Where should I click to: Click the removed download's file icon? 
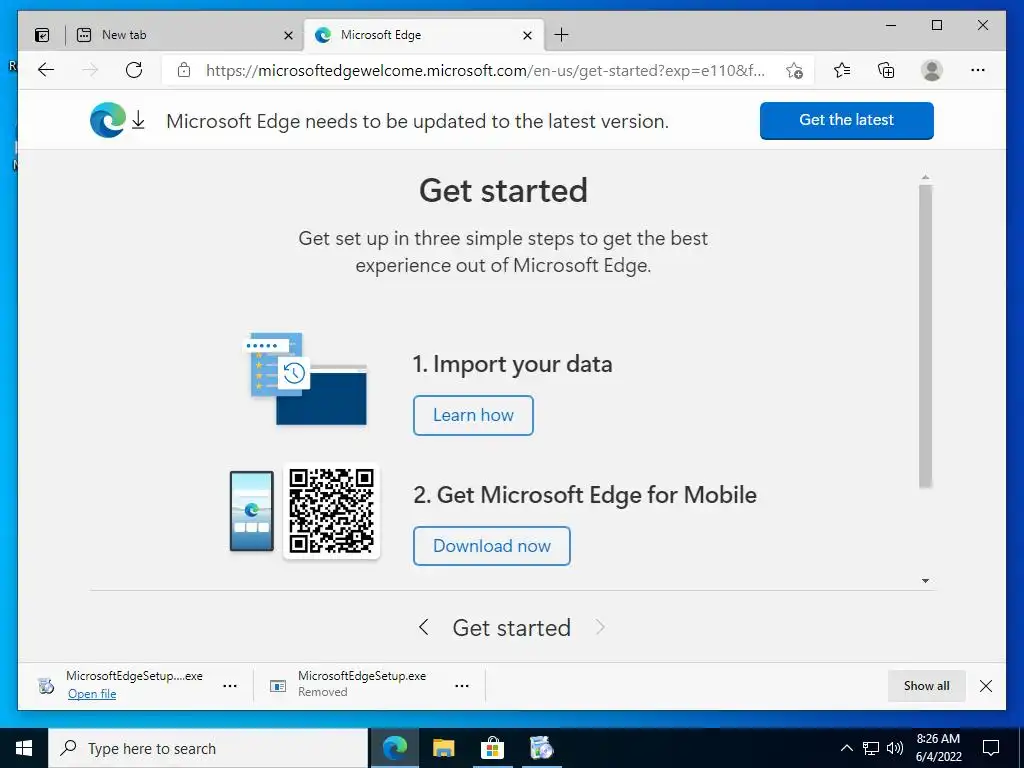(278, 686)
